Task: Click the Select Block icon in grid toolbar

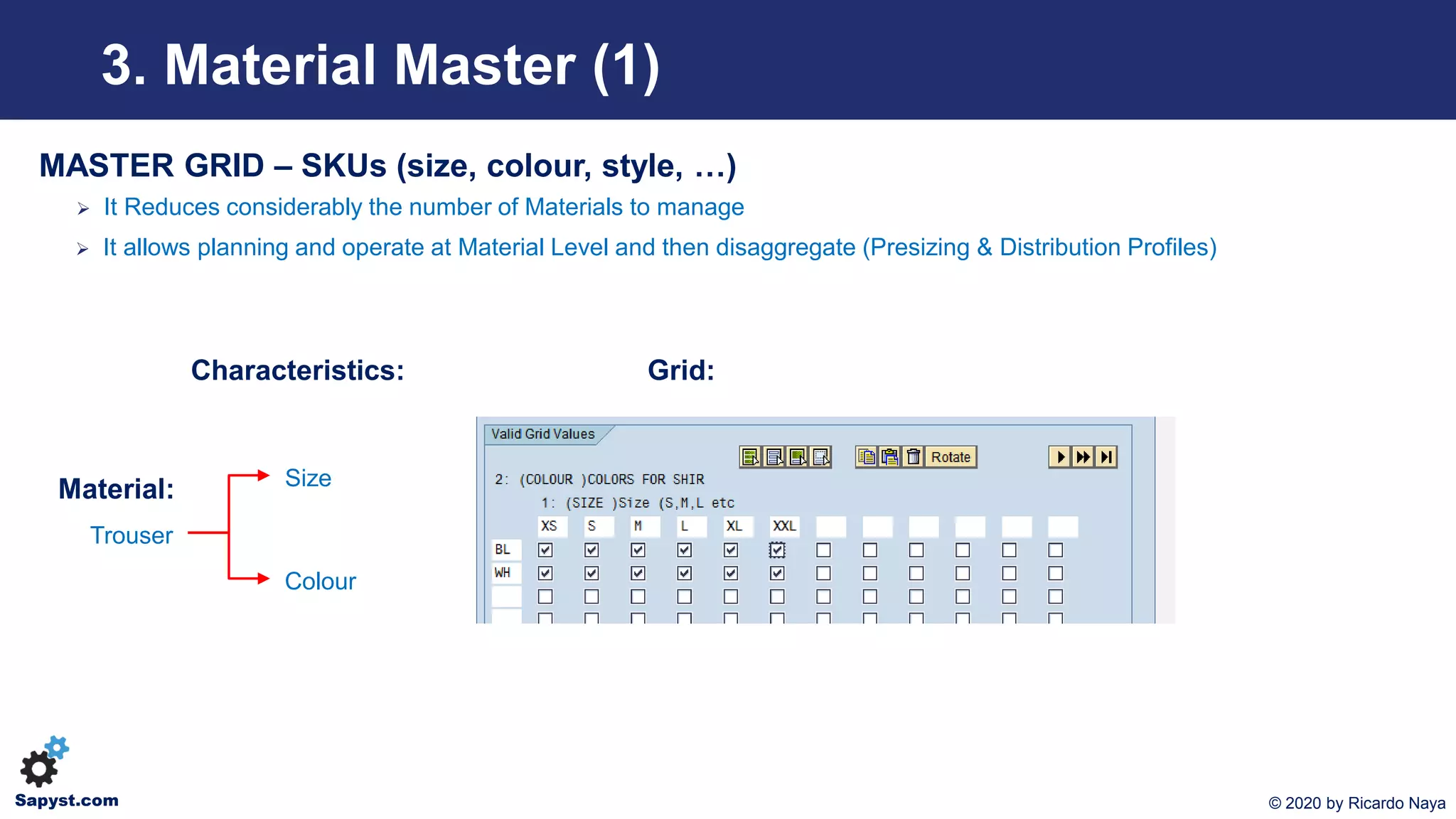Action: click(798, 457)
